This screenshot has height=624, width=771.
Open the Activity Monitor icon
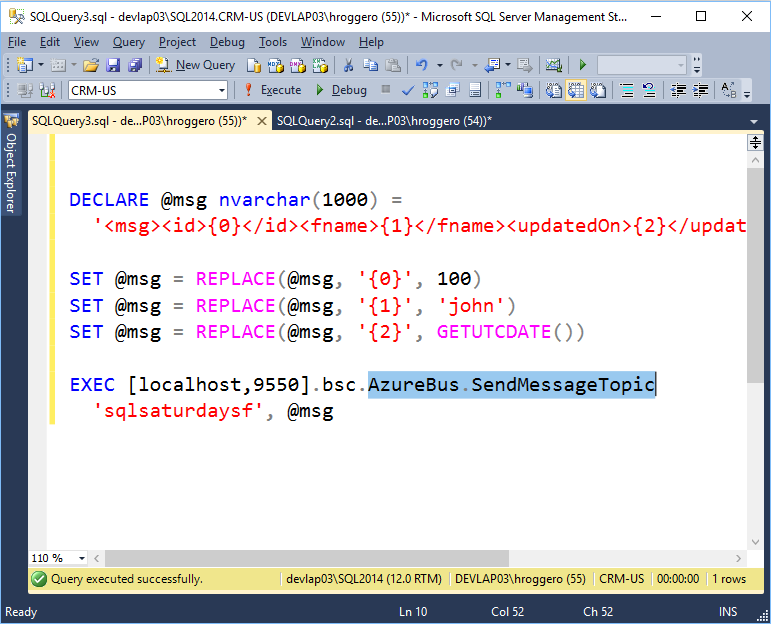[x=554, y=65]
